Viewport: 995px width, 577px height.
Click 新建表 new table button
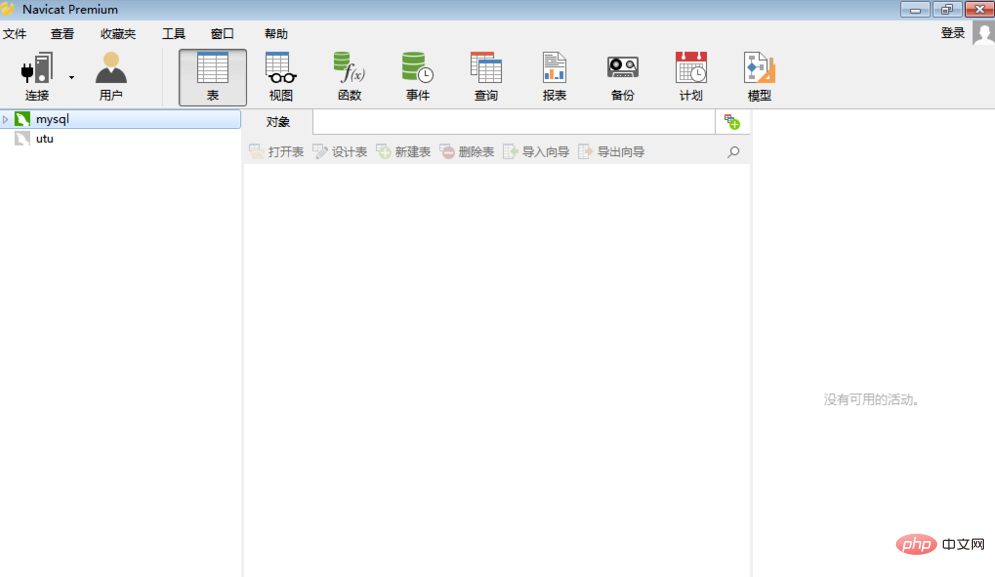404,152
